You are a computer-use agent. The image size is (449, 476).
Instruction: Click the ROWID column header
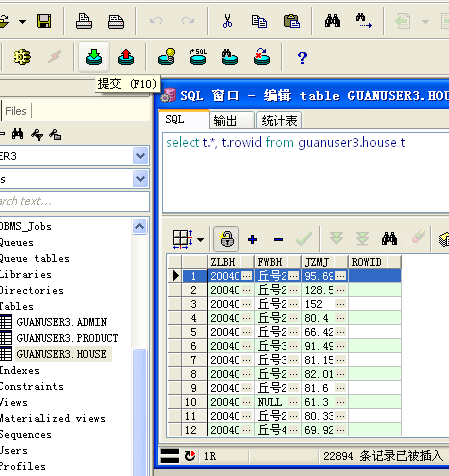[375, 262]
